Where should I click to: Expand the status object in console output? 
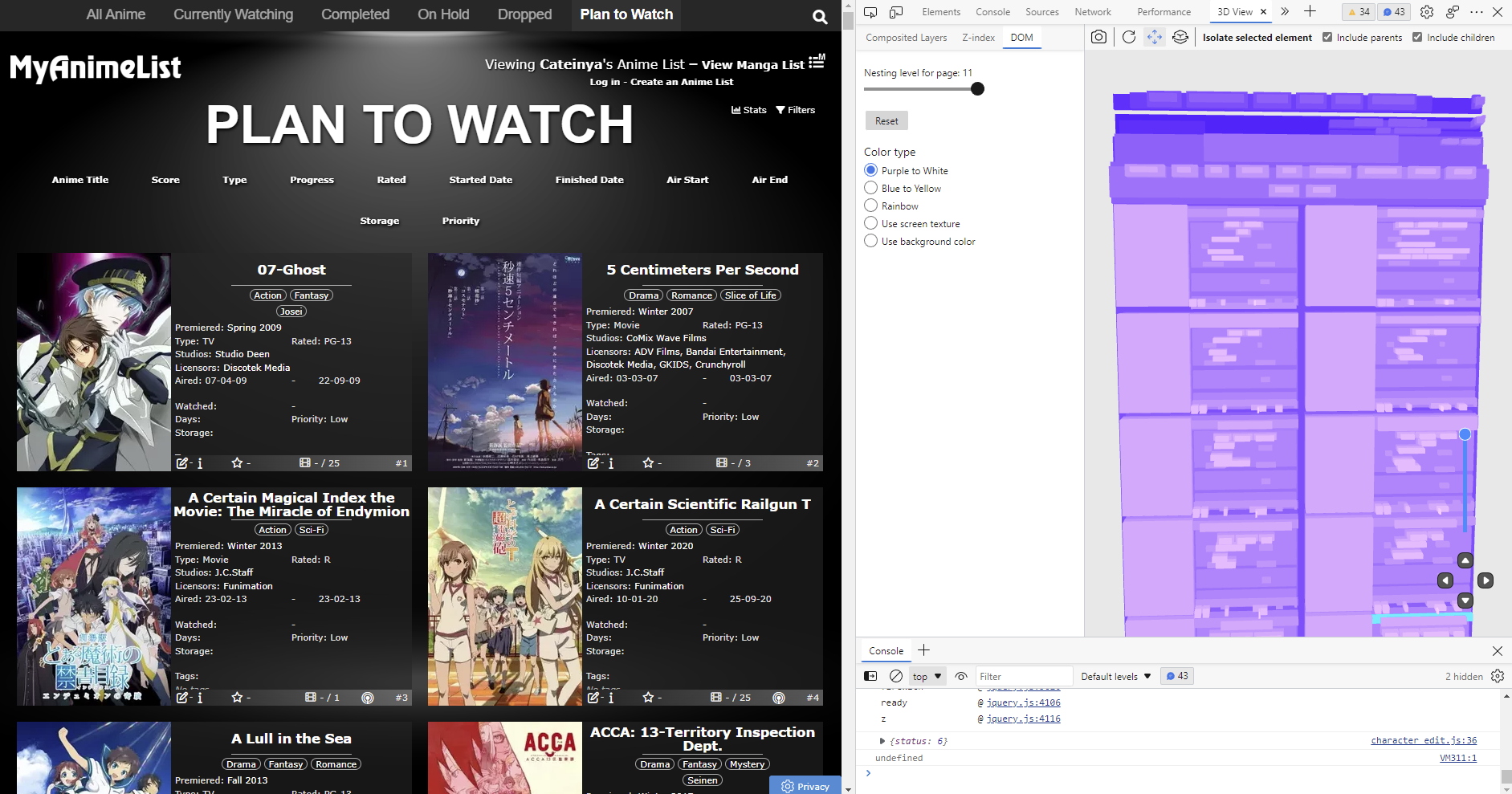(x=882, y=741)
